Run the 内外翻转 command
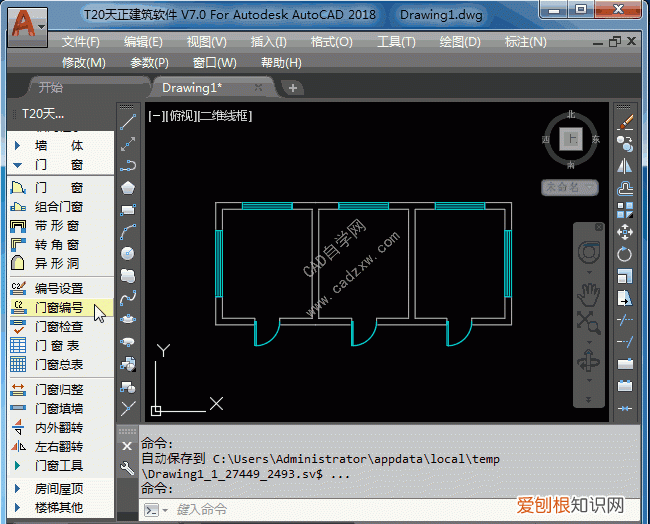This screenshot has height=524, width=650. pos(61,427)
